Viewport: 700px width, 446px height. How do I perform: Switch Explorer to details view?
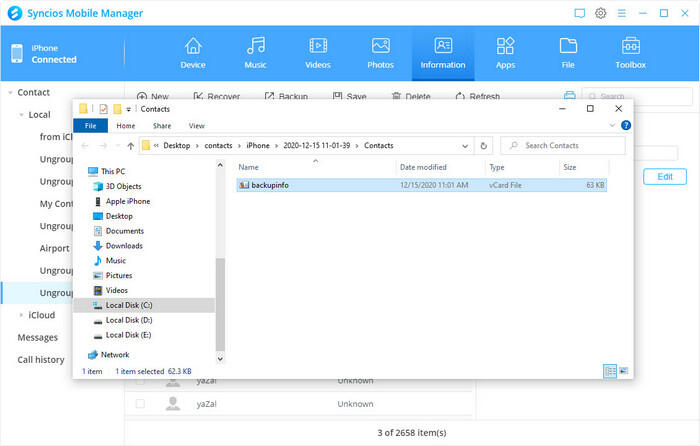click(609, 371)
